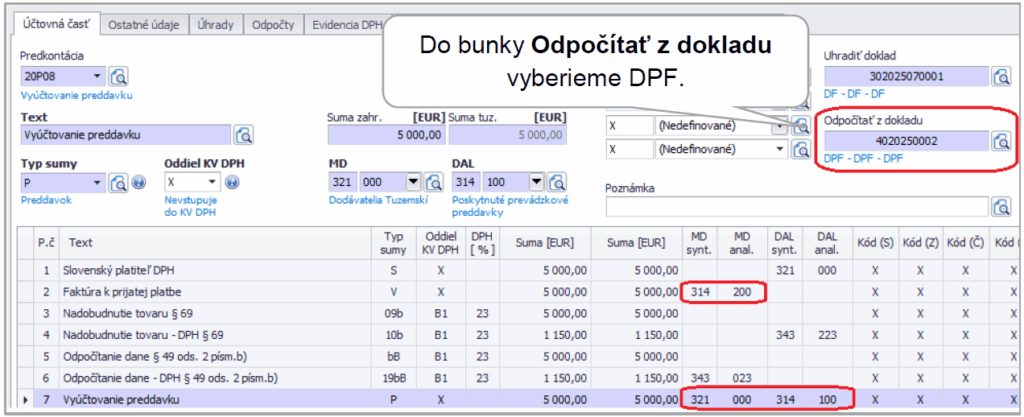Expand the Oddiel KV DPH dropdown
Image resolution: width=1024 pixels, height=417 pixels.
pos(211,182)
